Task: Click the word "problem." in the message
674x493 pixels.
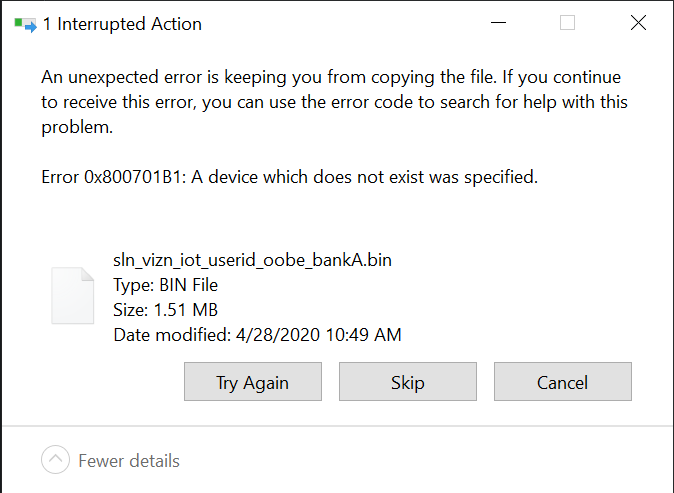Action: (x=77, y=128)
